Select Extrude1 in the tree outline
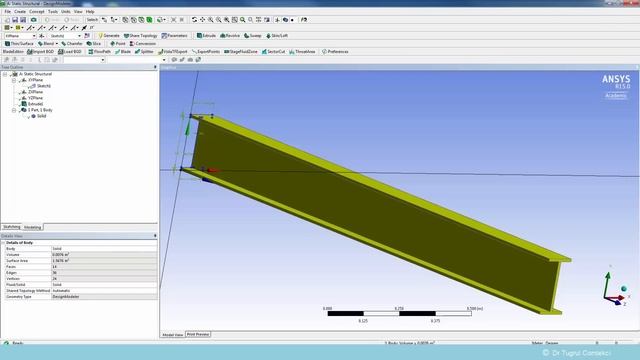 pos(36,104)
